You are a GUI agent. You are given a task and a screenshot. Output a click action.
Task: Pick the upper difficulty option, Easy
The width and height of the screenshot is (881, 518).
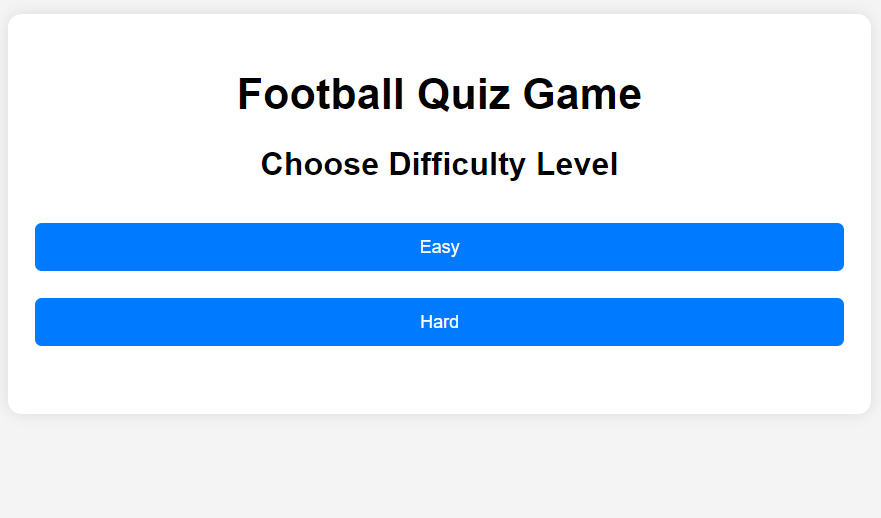(x=439, y=247)
